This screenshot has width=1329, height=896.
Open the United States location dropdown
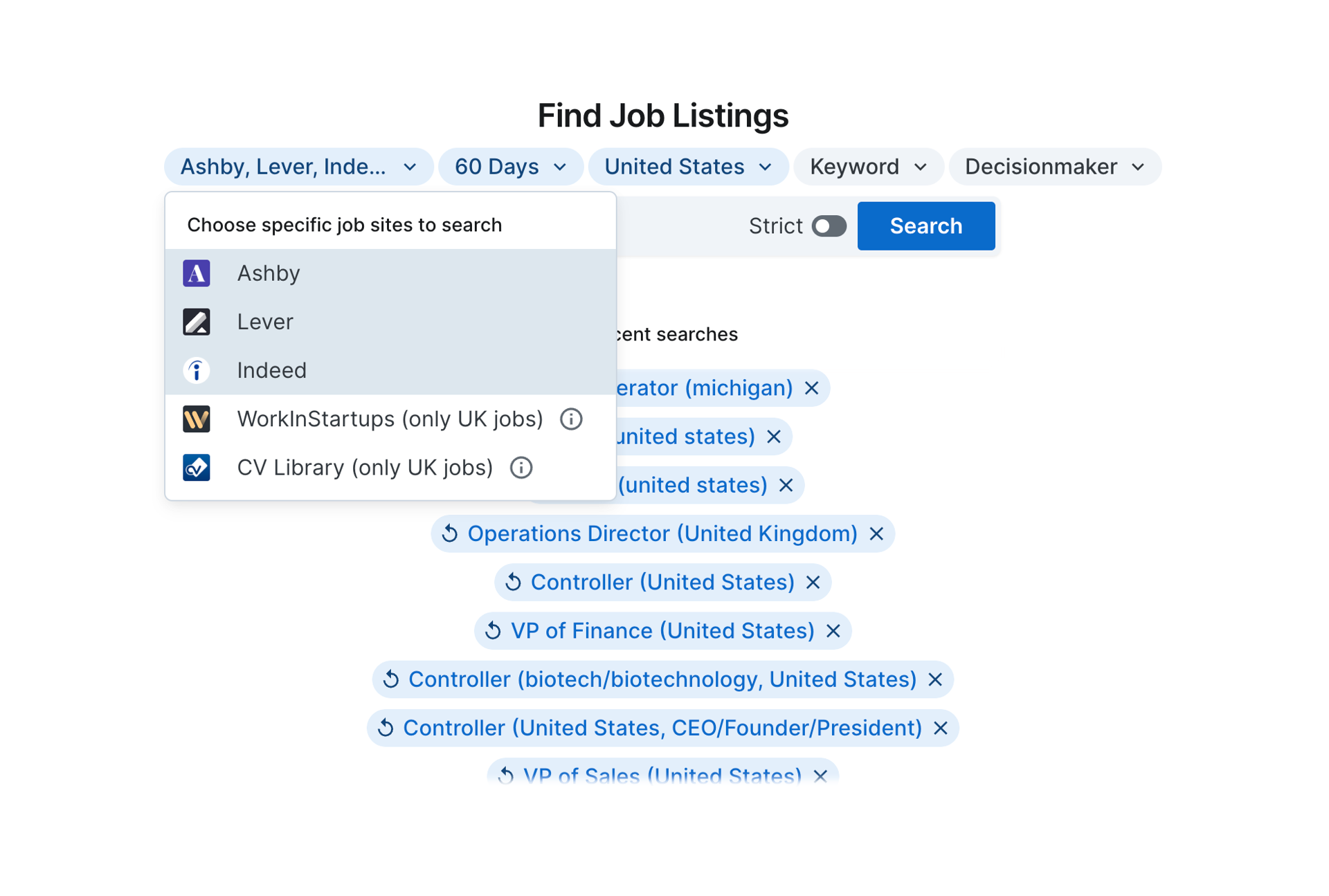[688, 167]
